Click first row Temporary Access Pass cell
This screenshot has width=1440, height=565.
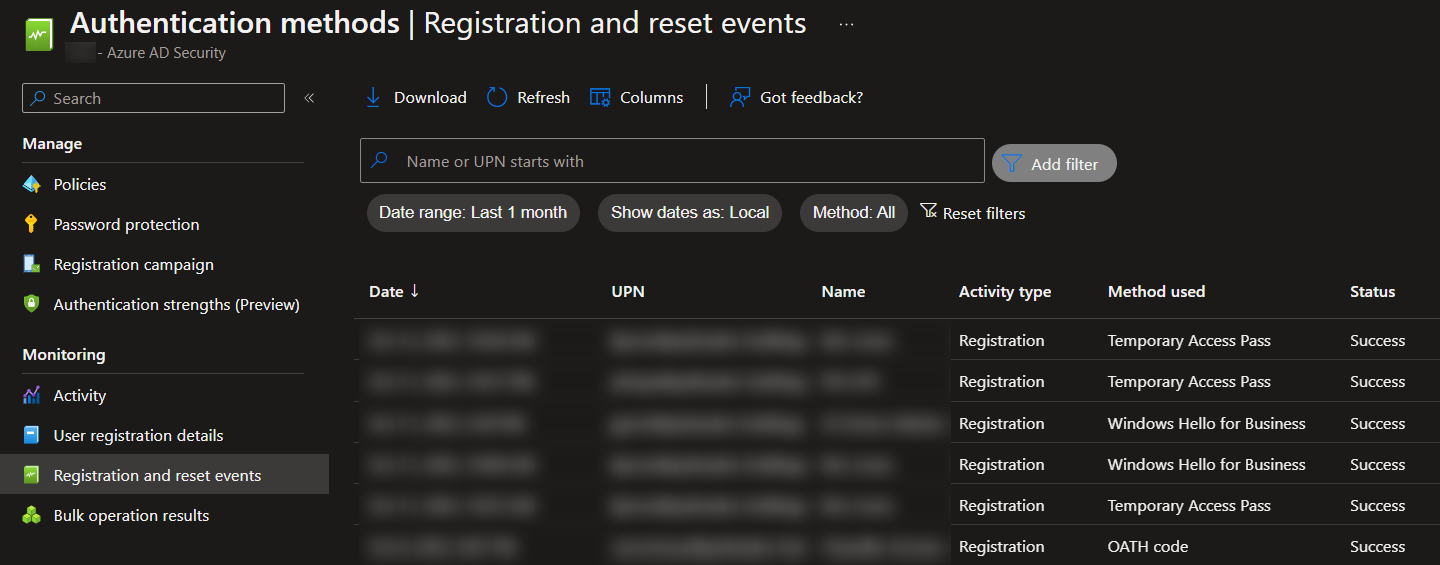pos(1189,340)
